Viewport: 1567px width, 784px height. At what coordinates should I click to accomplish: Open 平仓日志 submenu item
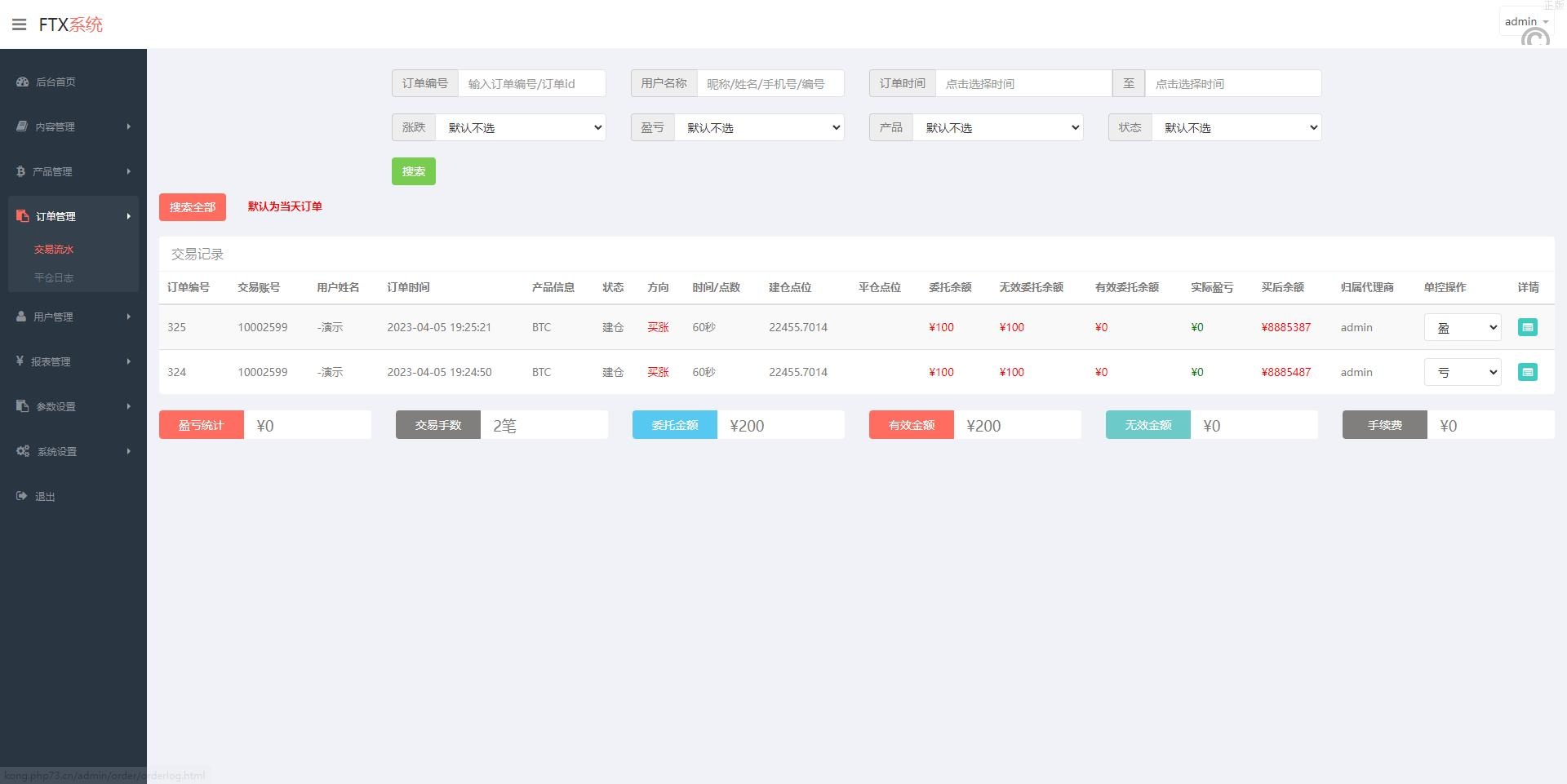pyautogui.click(x=54, y=277)
